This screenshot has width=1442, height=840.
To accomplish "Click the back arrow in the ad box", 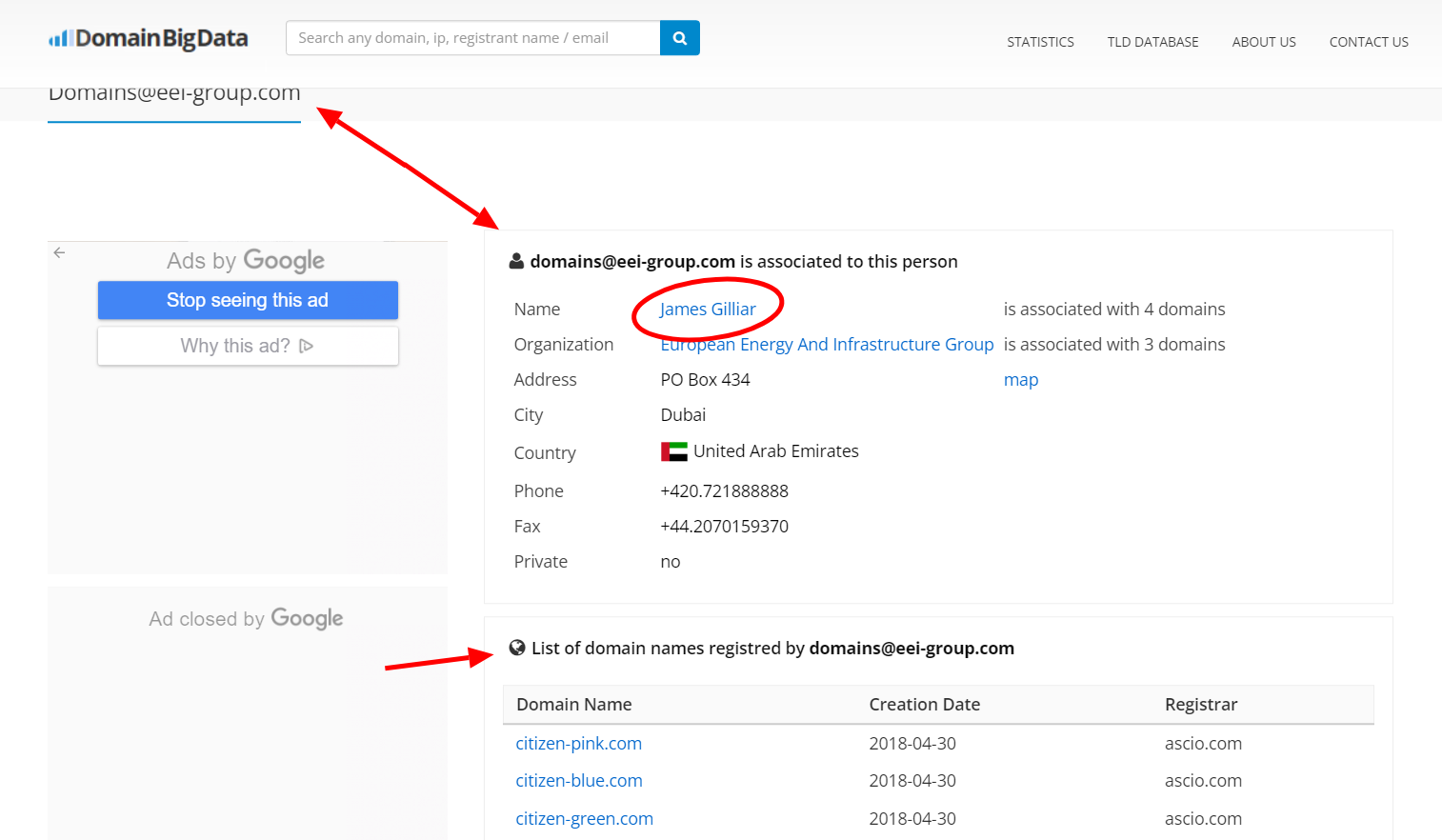I will 59,252.
